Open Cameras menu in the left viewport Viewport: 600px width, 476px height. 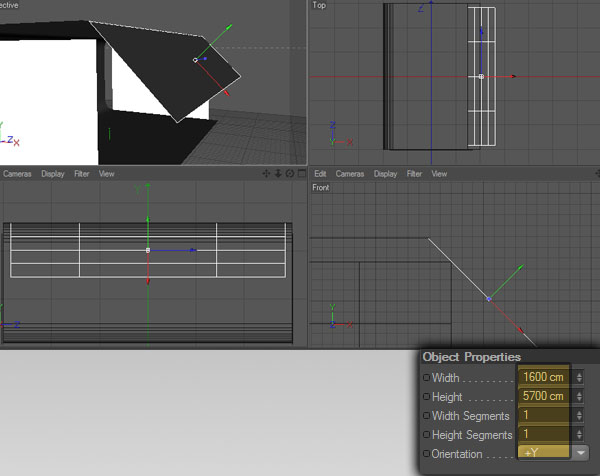coord(17,174)
